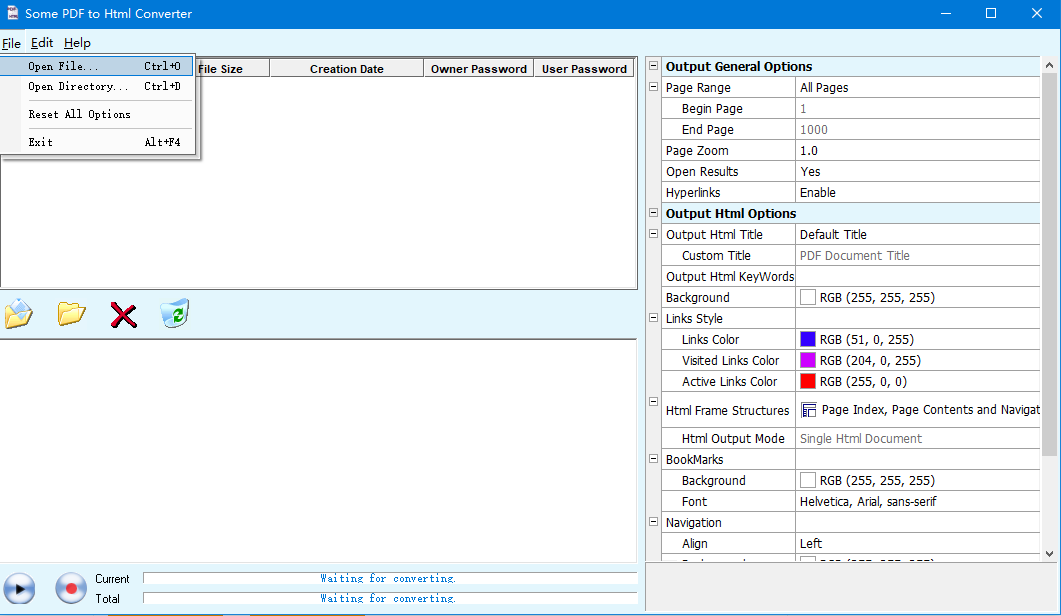
Task: Choose Open Directory... menu entry
Action: [x=98, y=87]
